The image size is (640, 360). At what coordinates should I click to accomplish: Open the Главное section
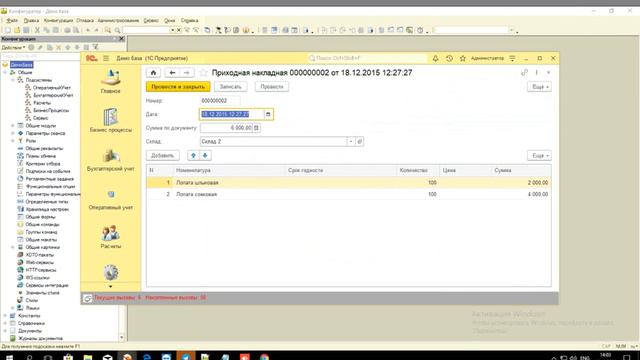[111, 81]
